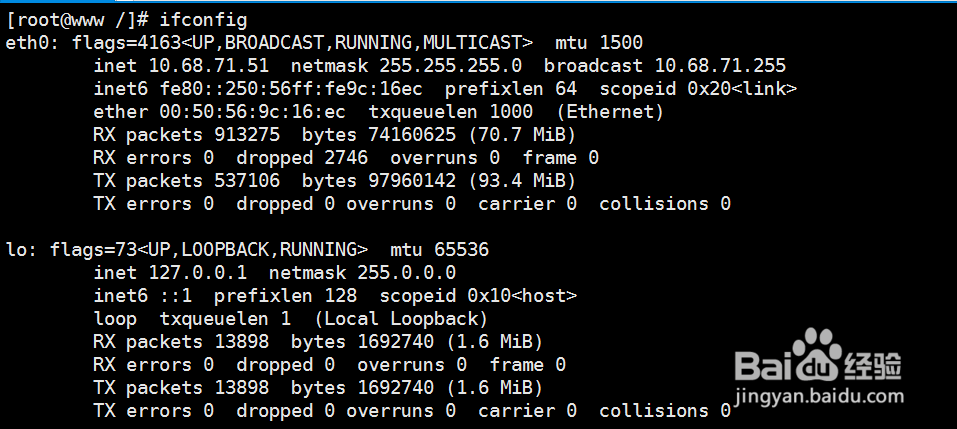
Task: Click the [root@www /]# shell prompt
Action: coord(78,20)
